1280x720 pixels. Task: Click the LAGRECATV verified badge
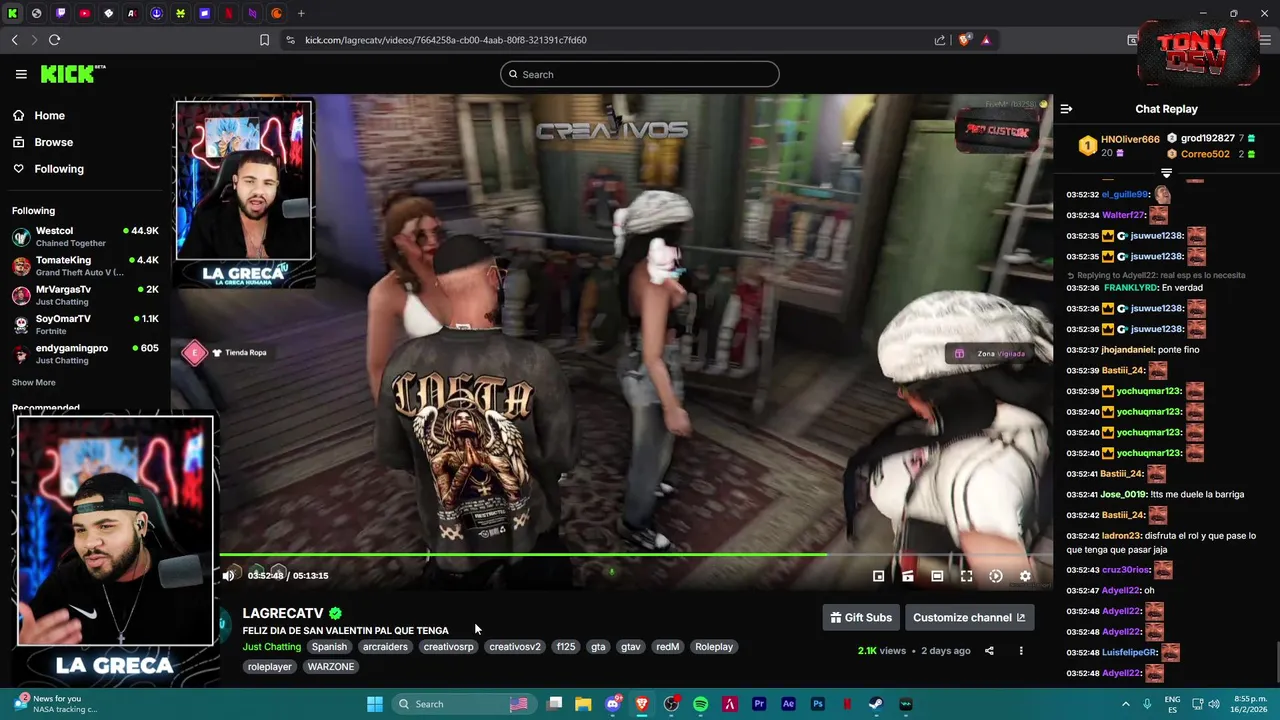point(336,613)
